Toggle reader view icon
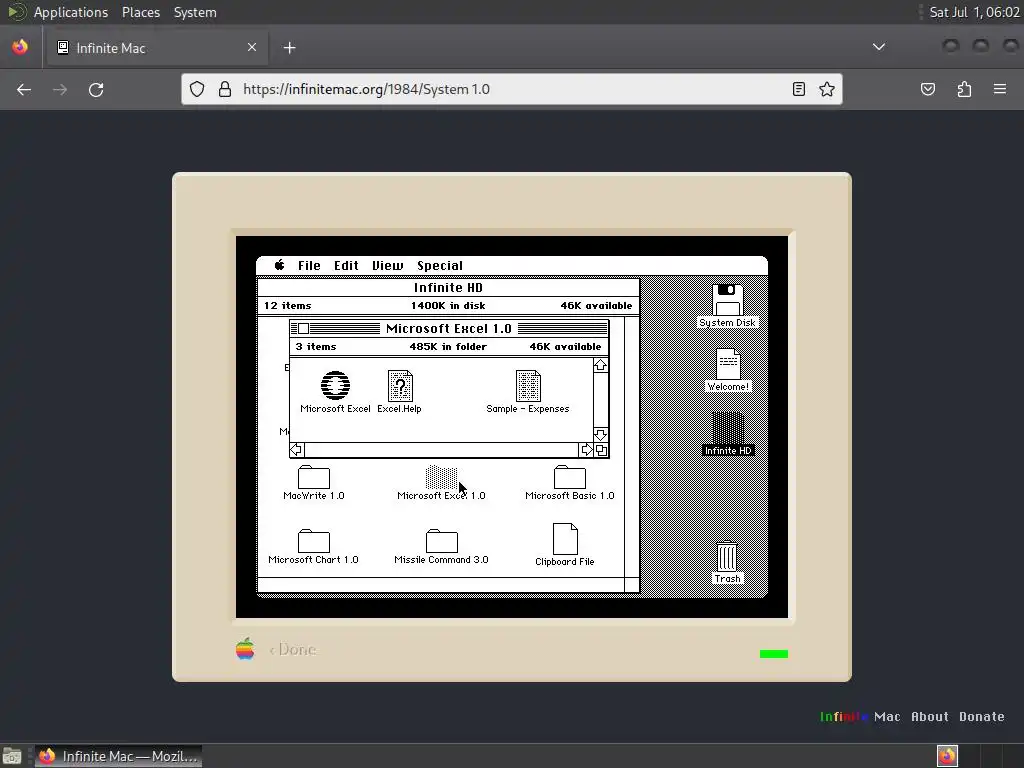1024x768 pixels. pyautogui.click(x=799, y=89)
